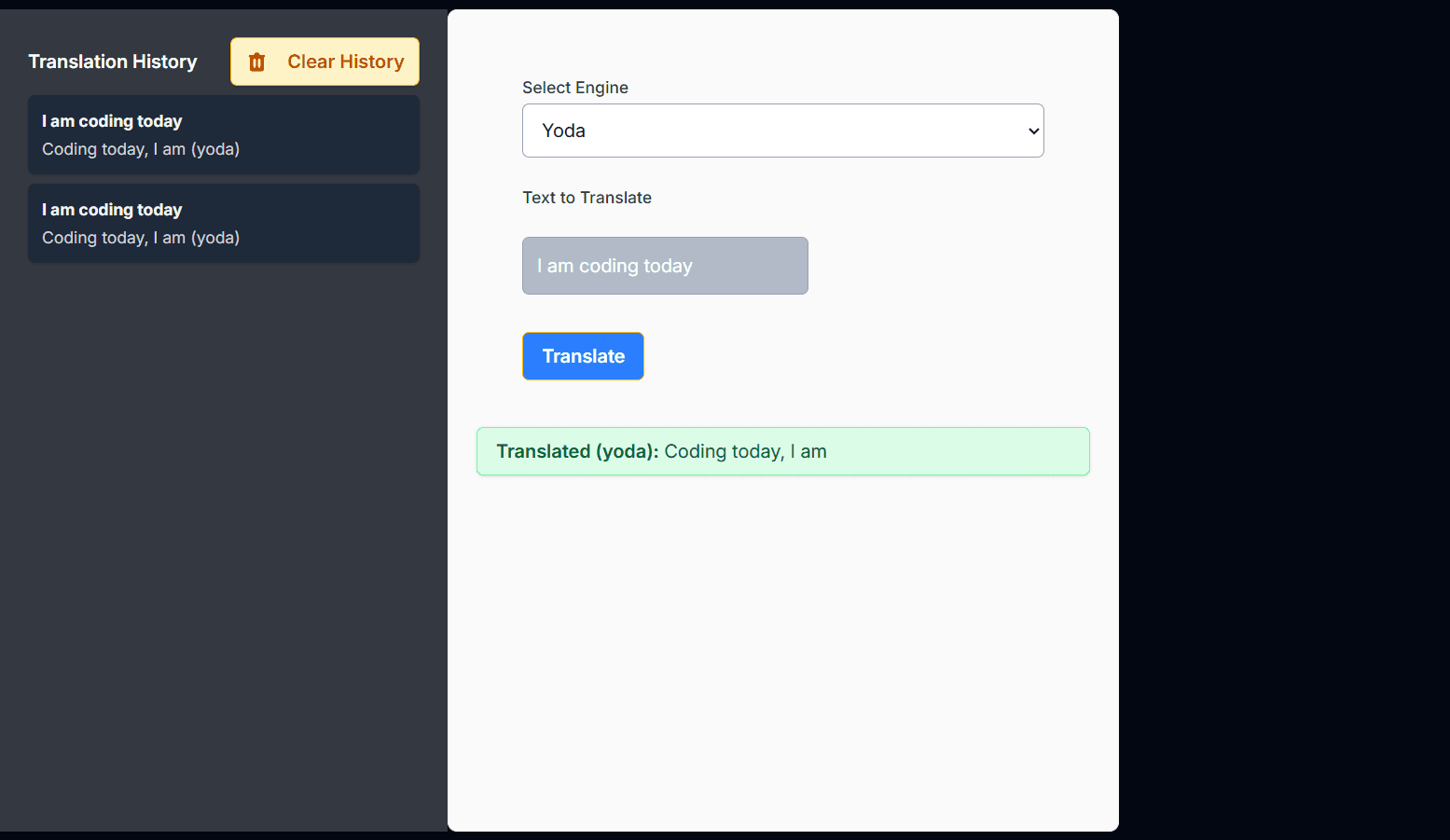Click 'Coding today, I am (yoda)' in first entry

(140, 148)
